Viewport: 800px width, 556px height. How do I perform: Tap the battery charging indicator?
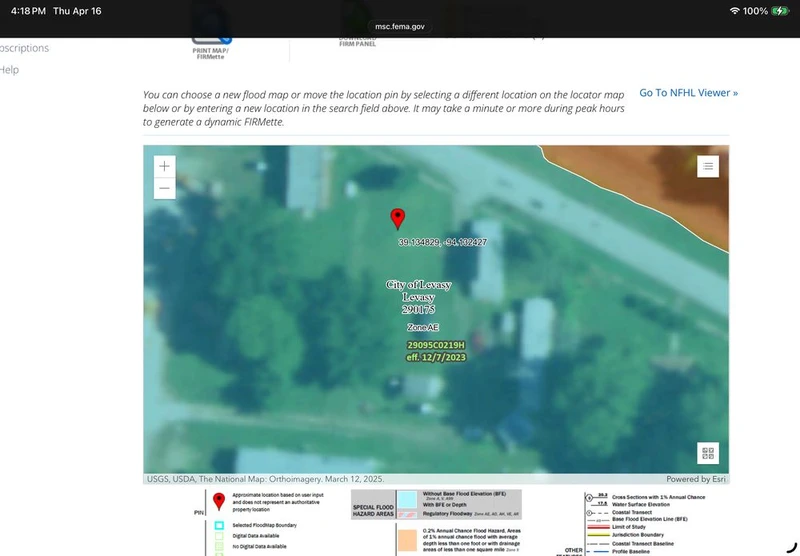781,11
